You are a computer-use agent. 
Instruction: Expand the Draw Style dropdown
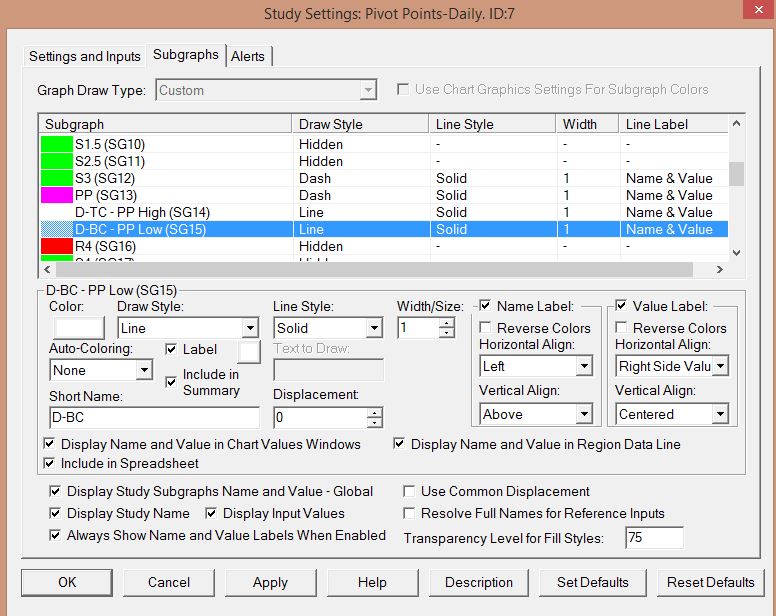point(250,328)
